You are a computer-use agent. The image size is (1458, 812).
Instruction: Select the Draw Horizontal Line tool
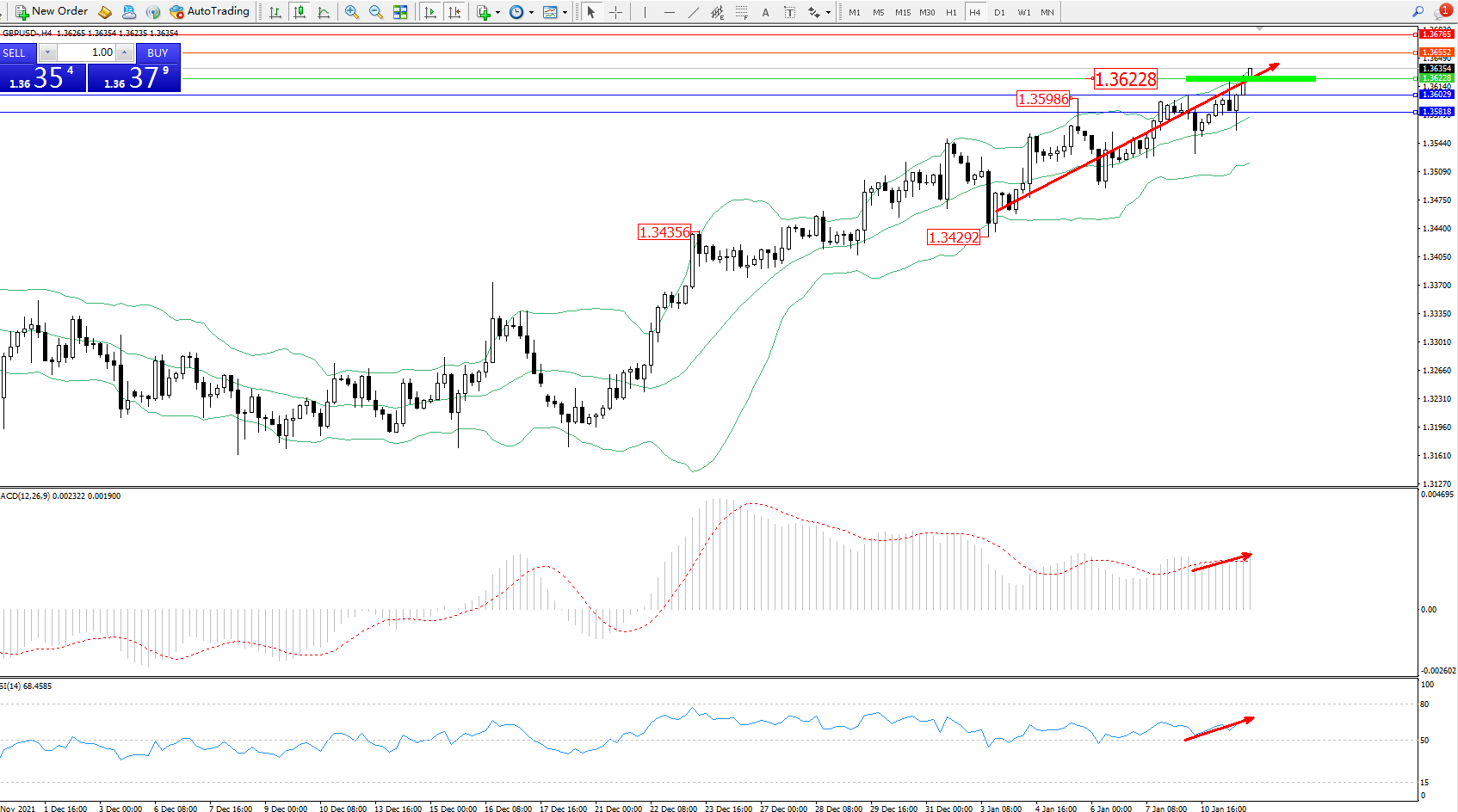coord(670,12)
